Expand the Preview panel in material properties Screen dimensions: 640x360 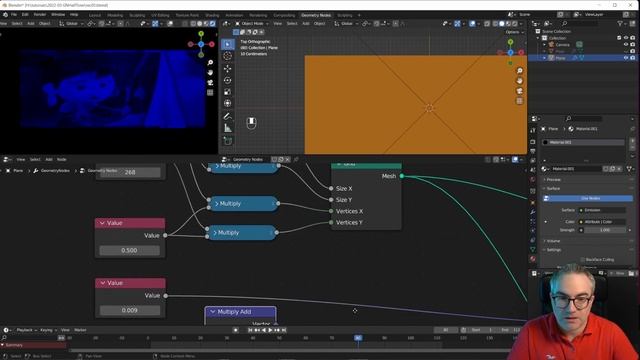[553, 180]
